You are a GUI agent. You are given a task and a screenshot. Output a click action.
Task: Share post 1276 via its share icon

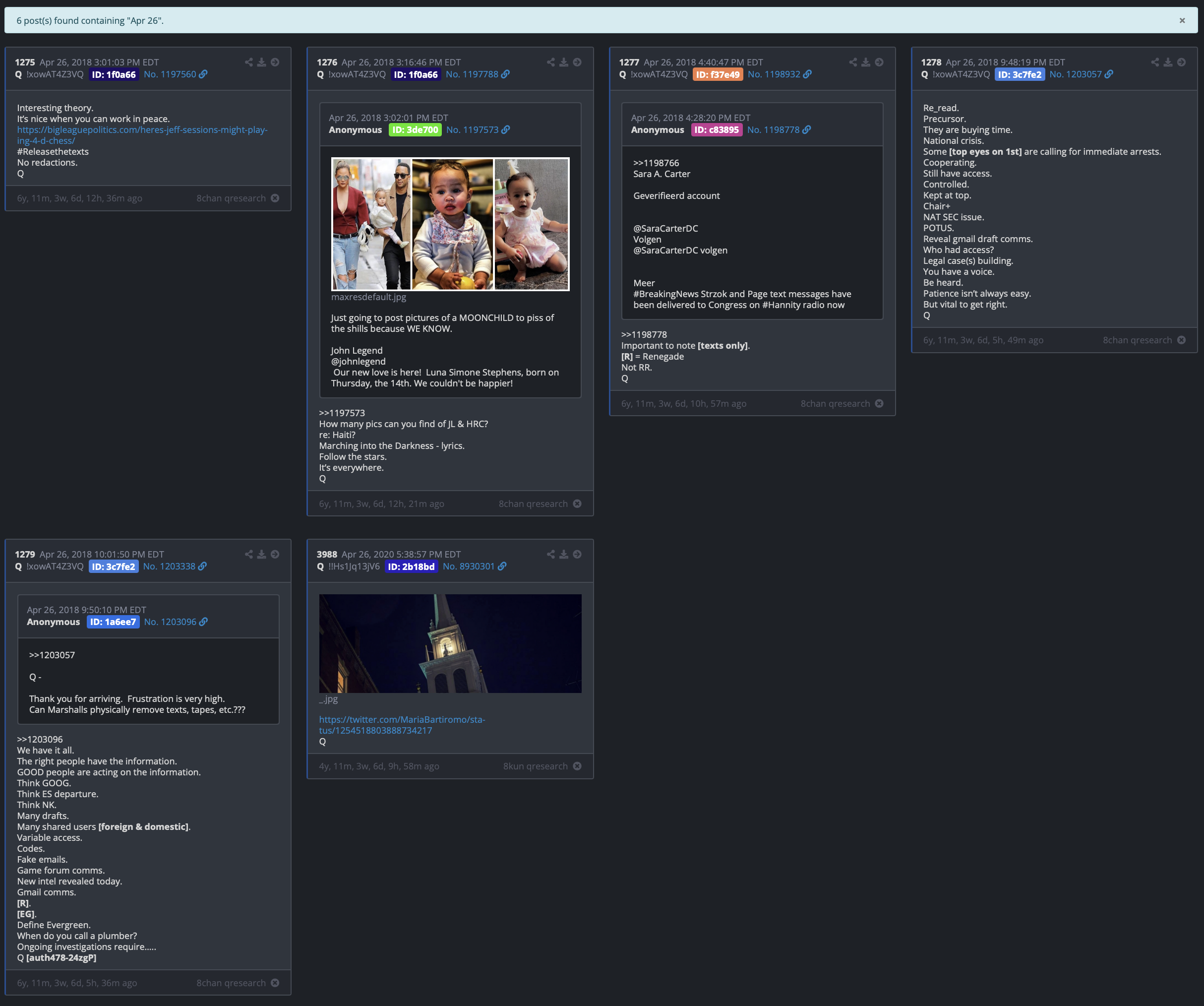(551, 62)
